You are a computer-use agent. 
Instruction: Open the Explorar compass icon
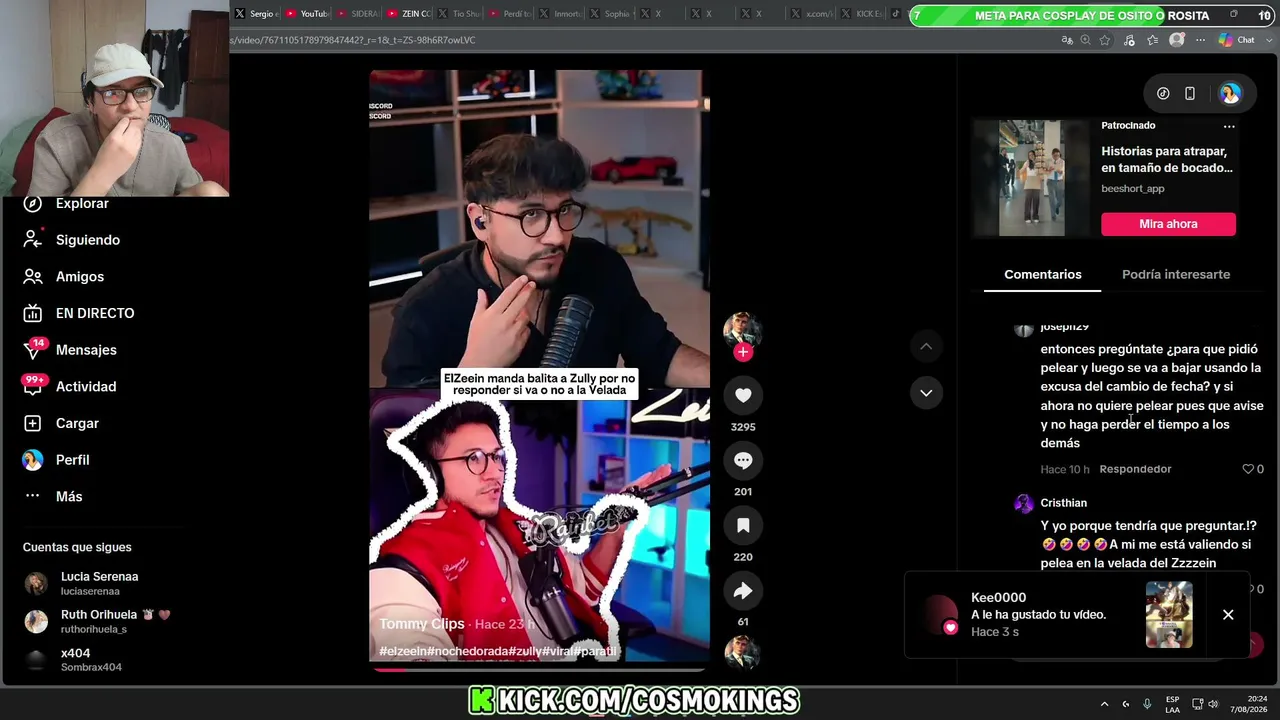33,203
